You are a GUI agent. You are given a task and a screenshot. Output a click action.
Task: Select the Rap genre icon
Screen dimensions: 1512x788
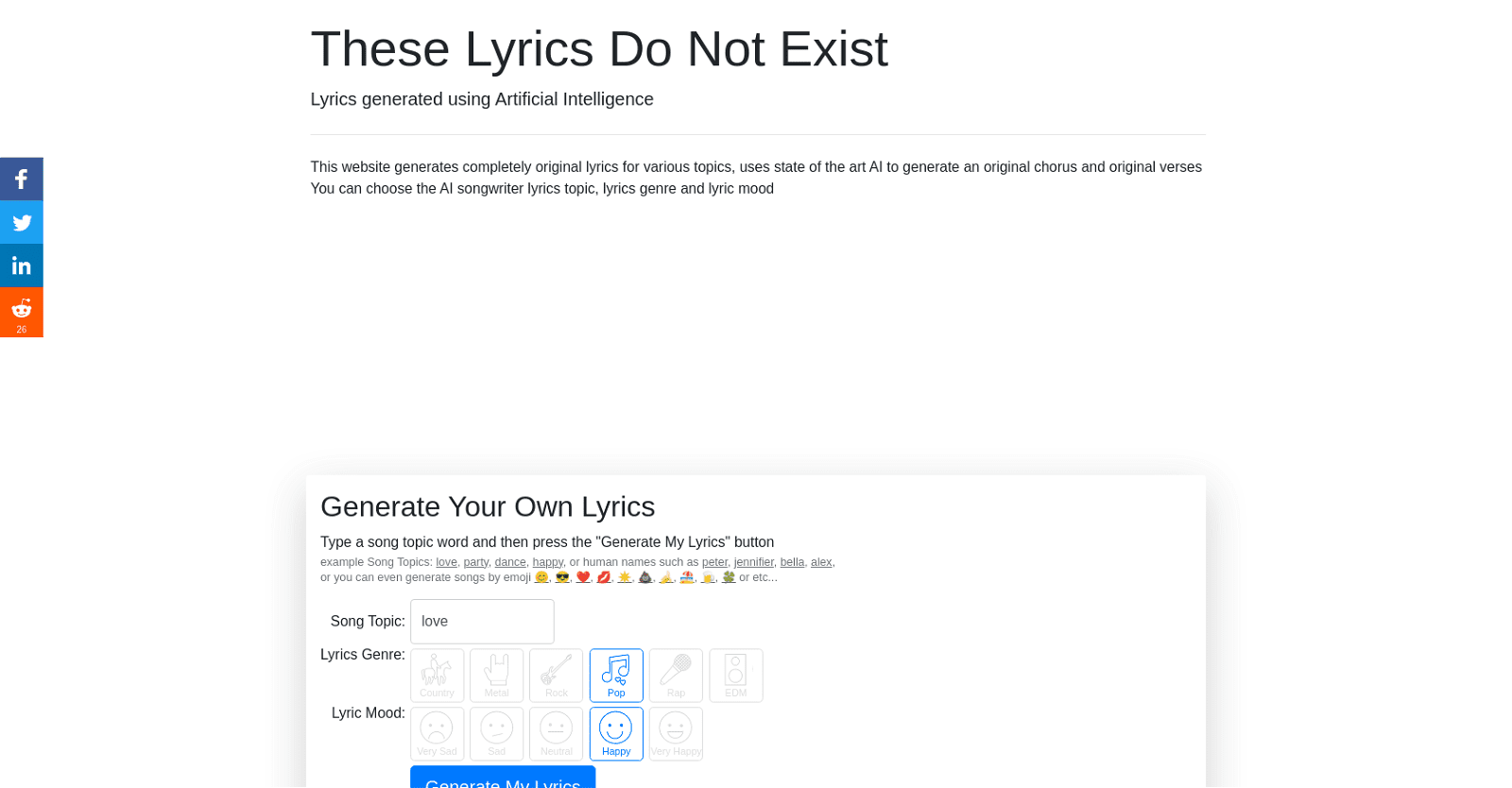676,675
